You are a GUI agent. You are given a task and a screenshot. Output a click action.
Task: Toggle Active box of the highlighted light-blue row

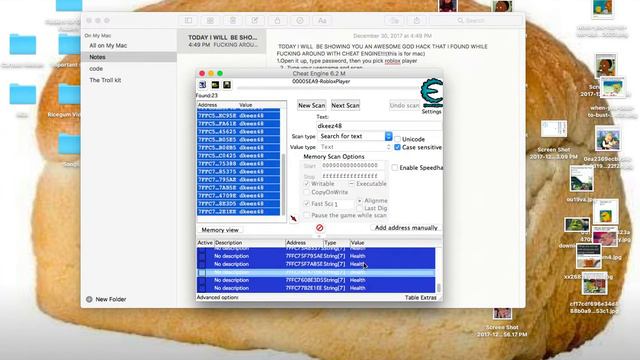pyautogui.click(x=202, y=272)
